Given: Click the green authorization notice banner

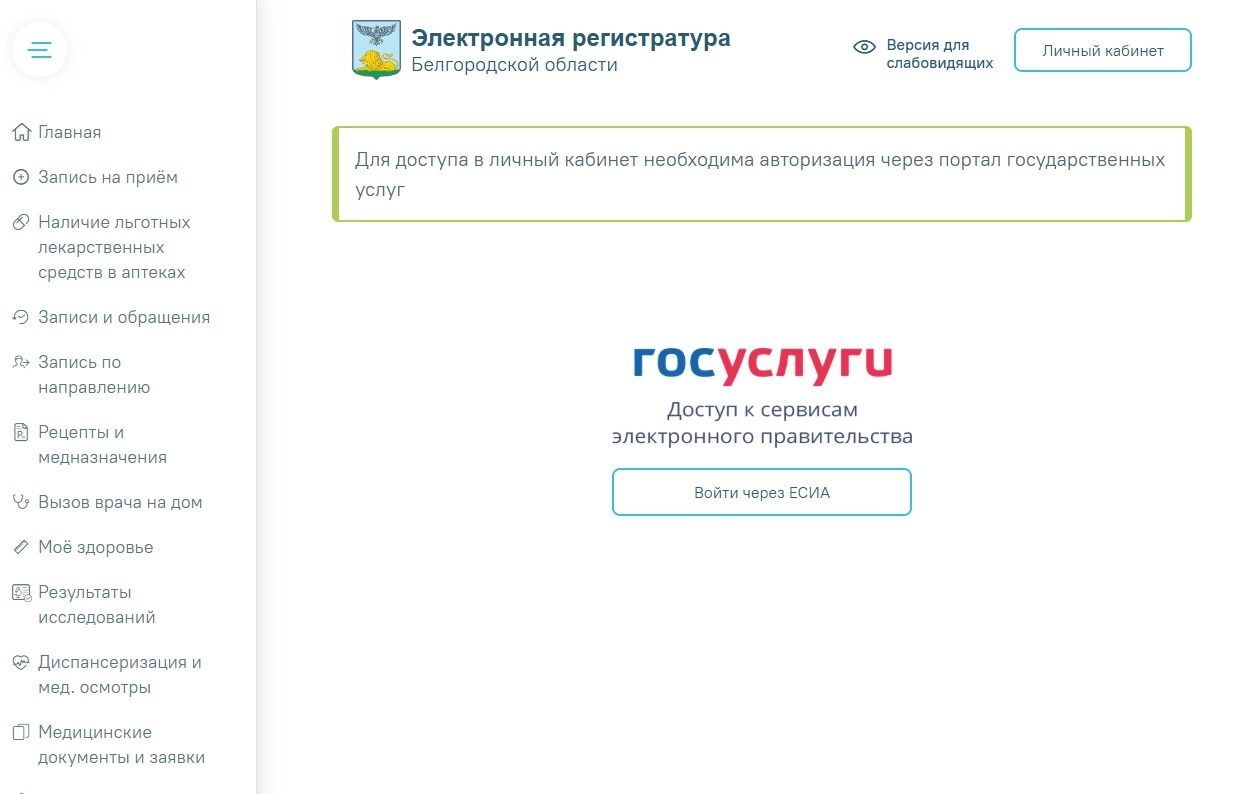Looking at the screenshot, I should 761,173.
